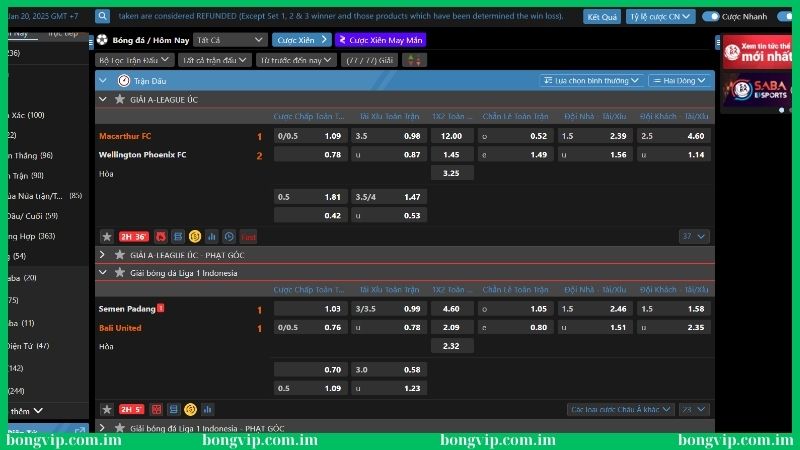Open the Hai Dòng layout dropdown
The image size is (800, 450).
pos(680,80)
